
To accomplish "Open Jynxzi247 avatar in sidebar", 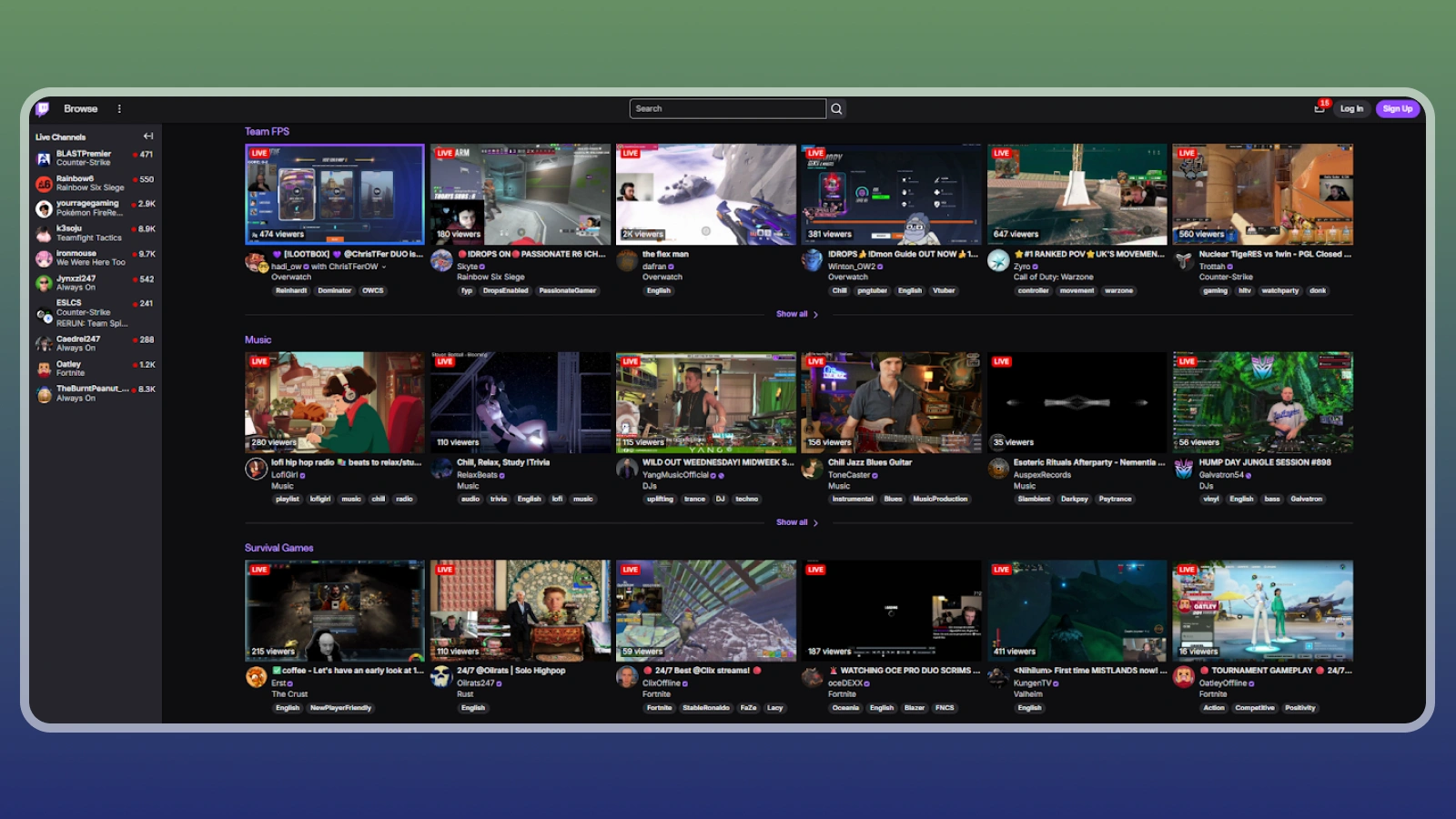I will click(x=44, y=283).
